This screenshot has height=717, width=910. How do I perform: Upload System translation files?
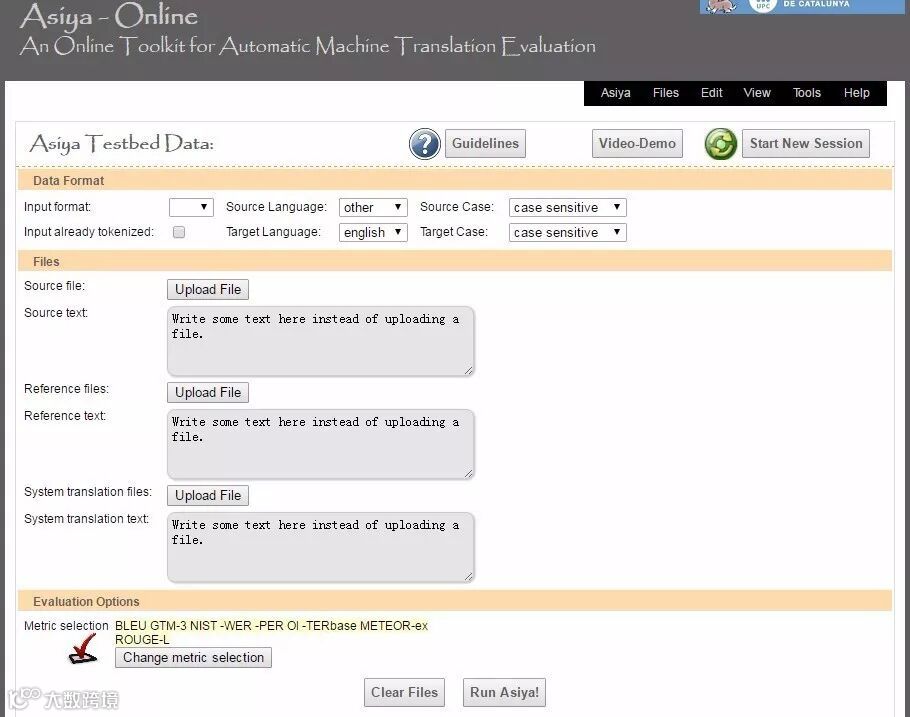[208, 495]
